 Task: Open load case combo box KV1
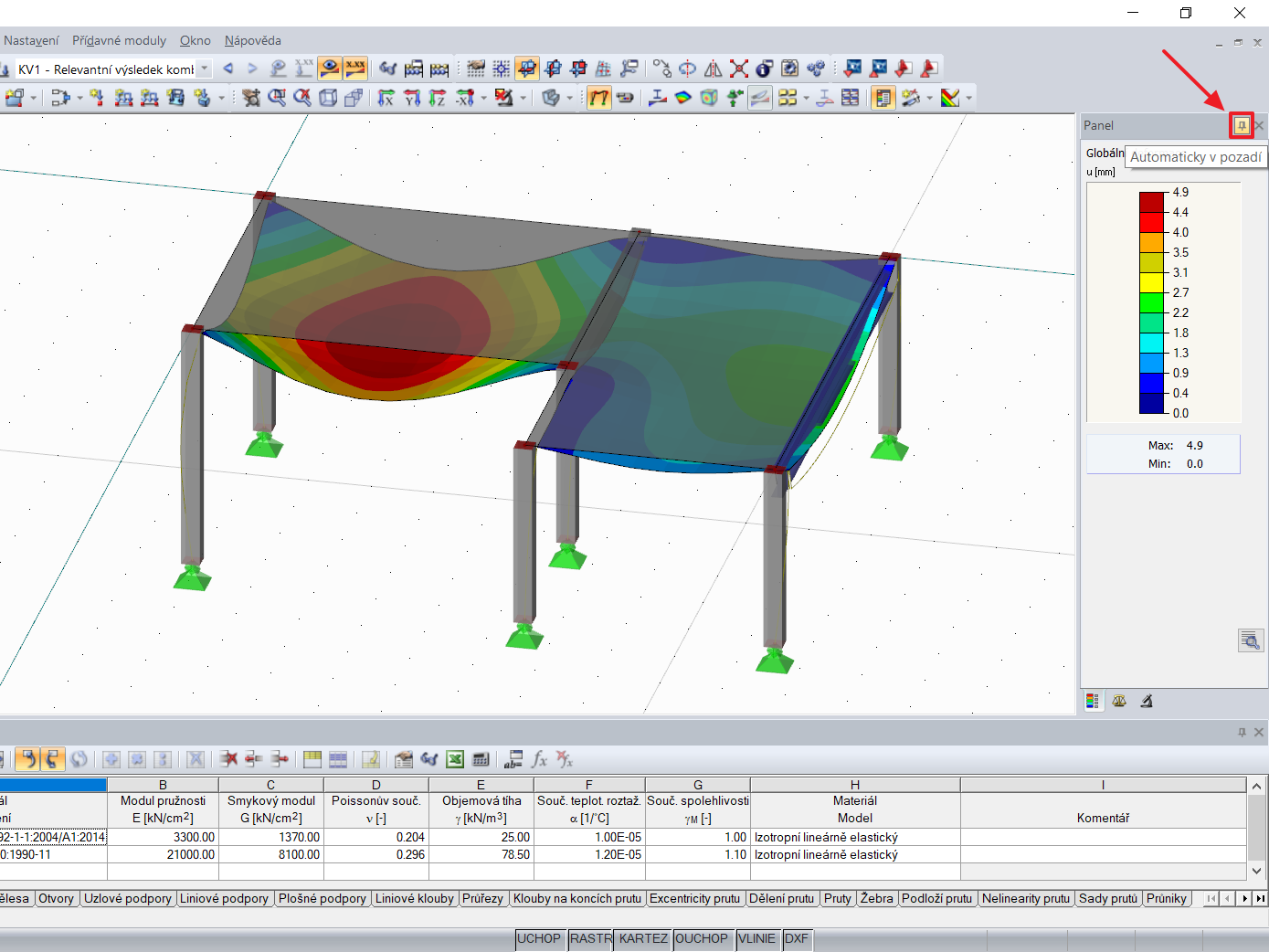[x=113, y=69]
